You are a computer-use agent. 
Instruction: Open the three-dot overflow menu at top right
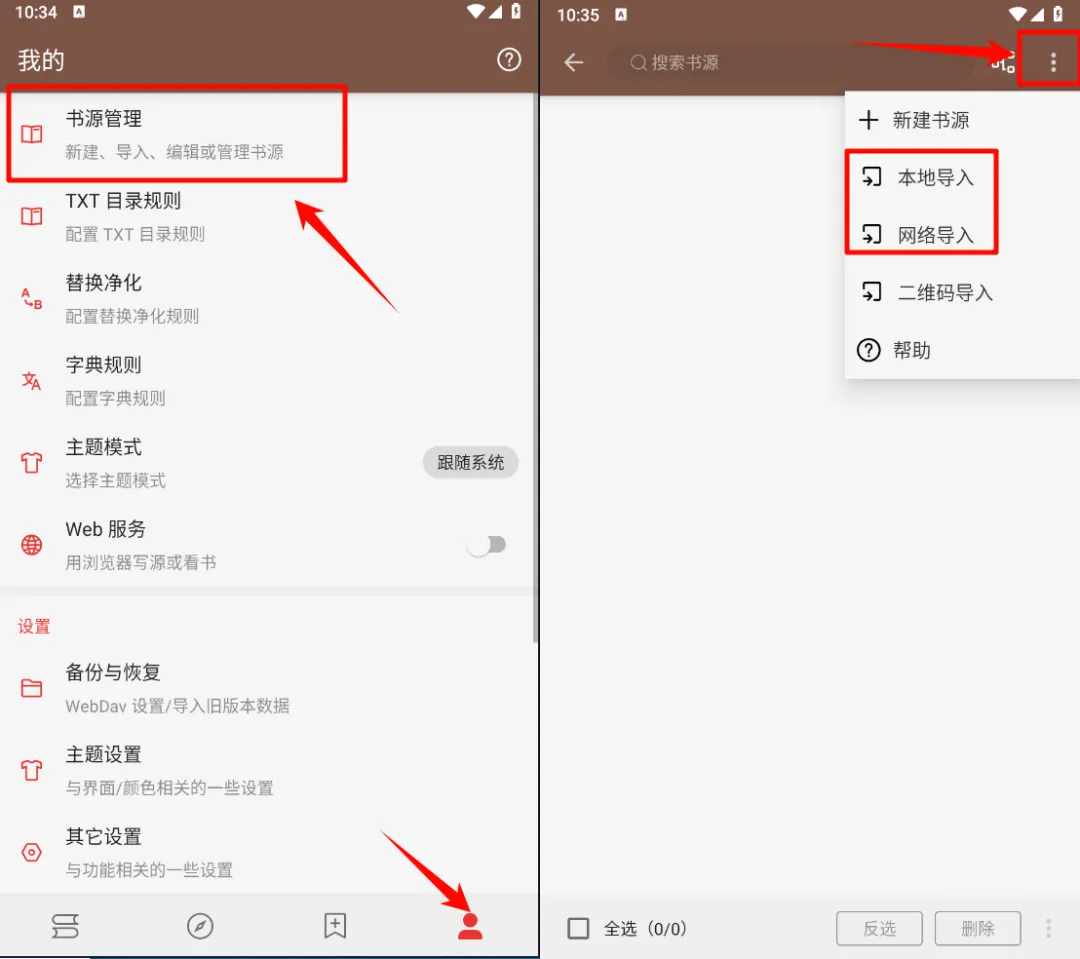pos(1052,63)
